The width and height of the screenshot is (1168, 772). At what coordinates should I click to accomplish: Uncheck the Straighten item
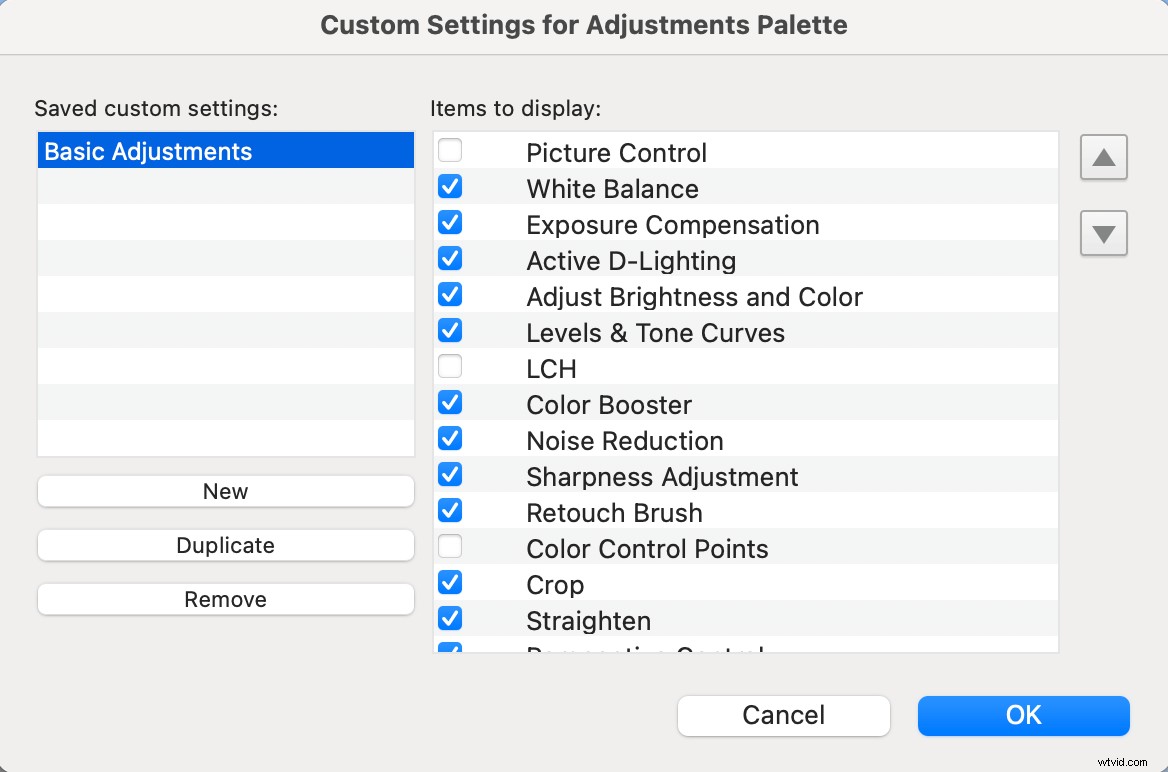coord(450,618)
